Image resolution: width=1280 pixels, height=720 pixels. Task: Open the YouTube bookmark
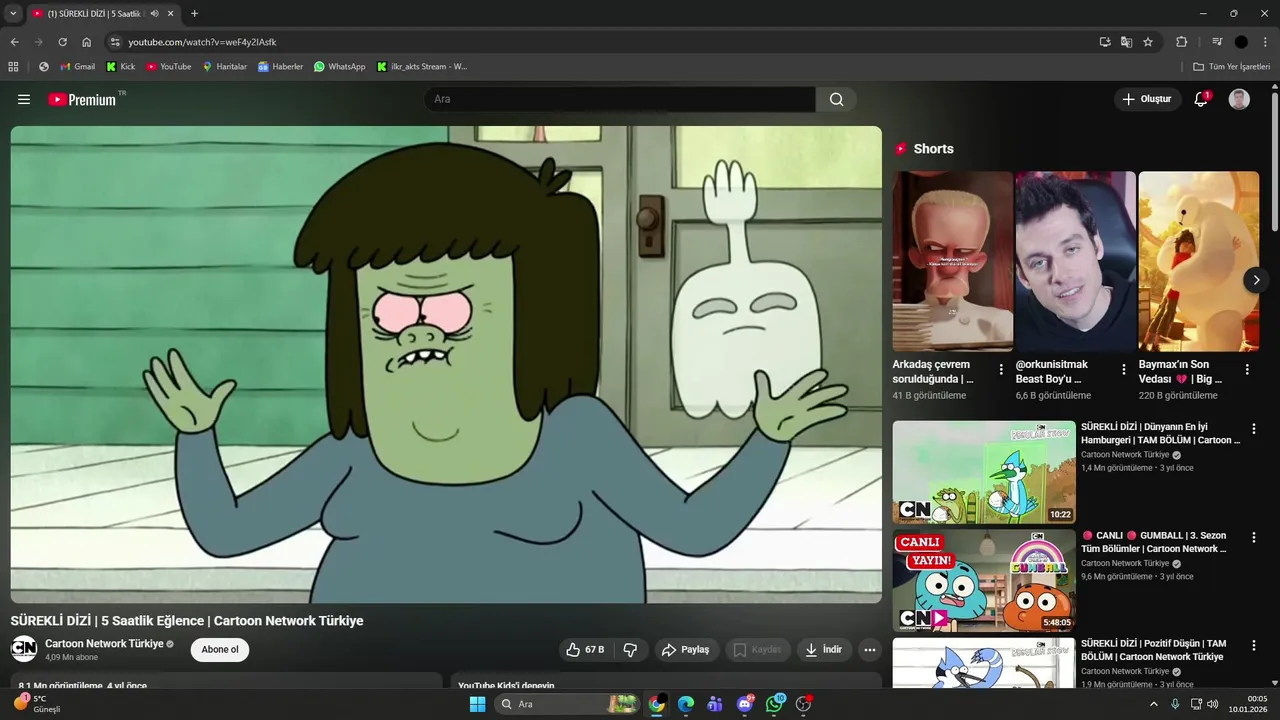(x=168, y=67)
